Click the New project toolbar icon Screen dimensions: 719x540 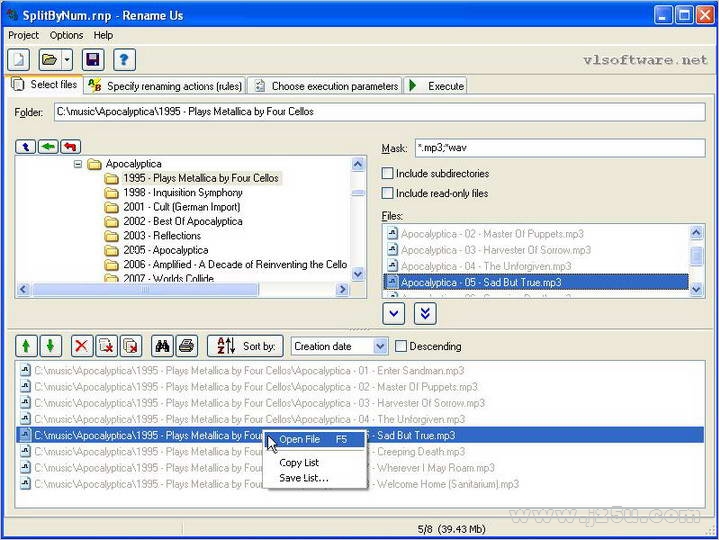[x=18, y=60]
